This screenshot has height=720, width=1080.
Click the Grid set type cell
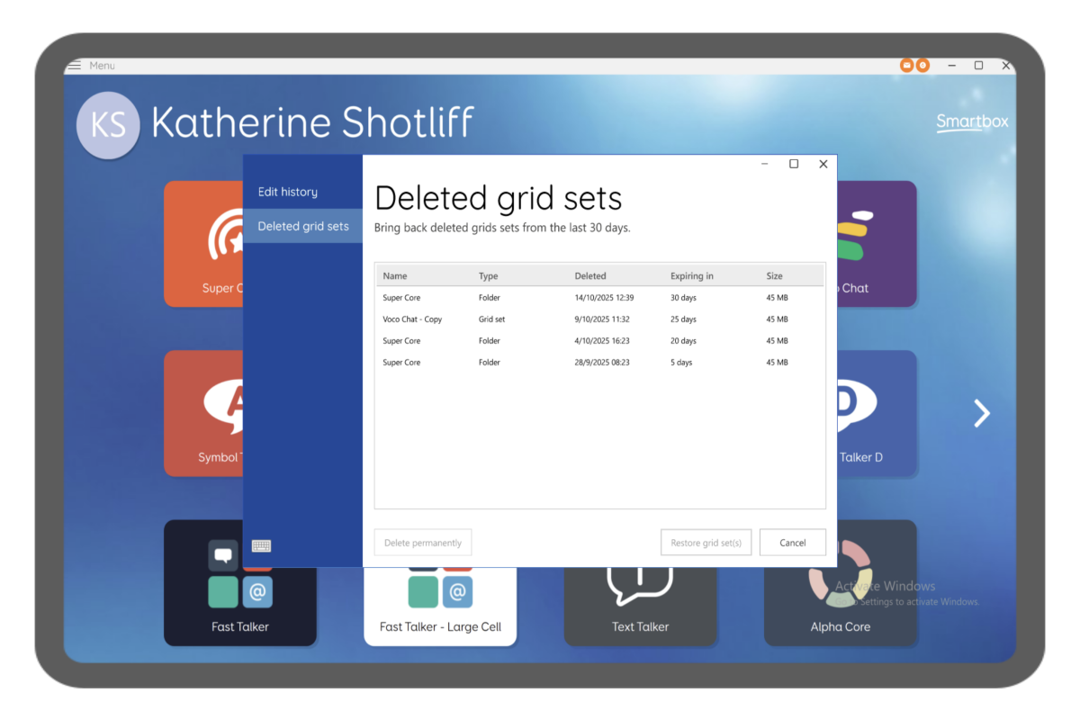click(x=491, y=319)
